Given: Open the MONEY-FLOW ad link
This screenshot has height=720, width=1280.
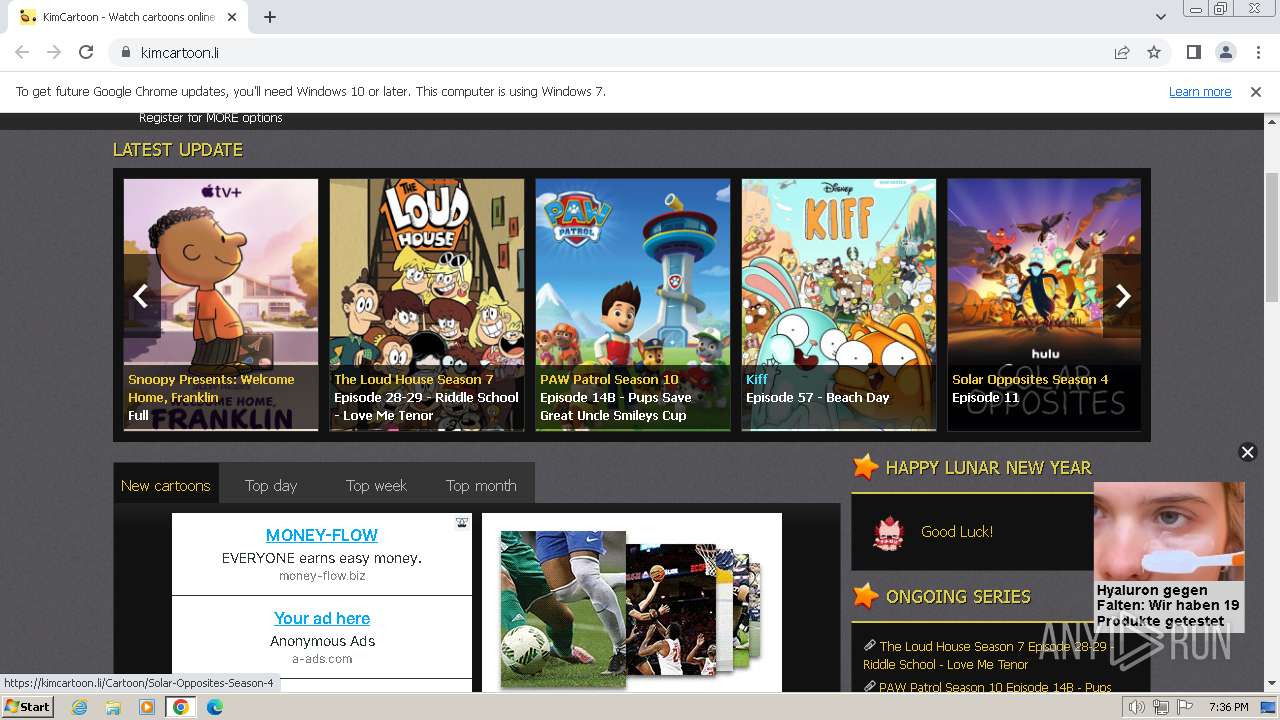Looking at the screenshot, I should click(322, 535).
